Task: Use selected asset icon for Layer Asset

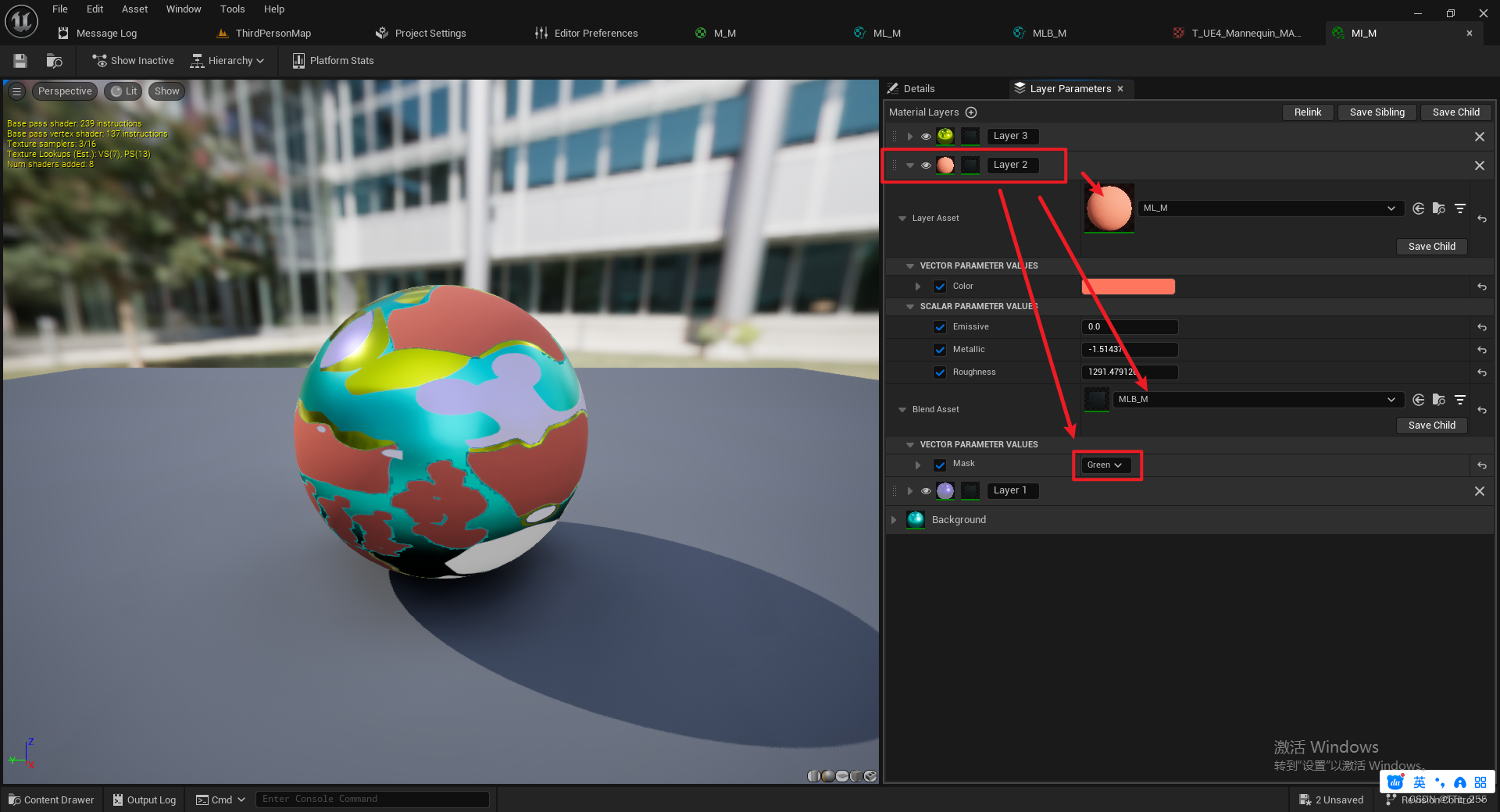Action: click(x=1419, y=208)
